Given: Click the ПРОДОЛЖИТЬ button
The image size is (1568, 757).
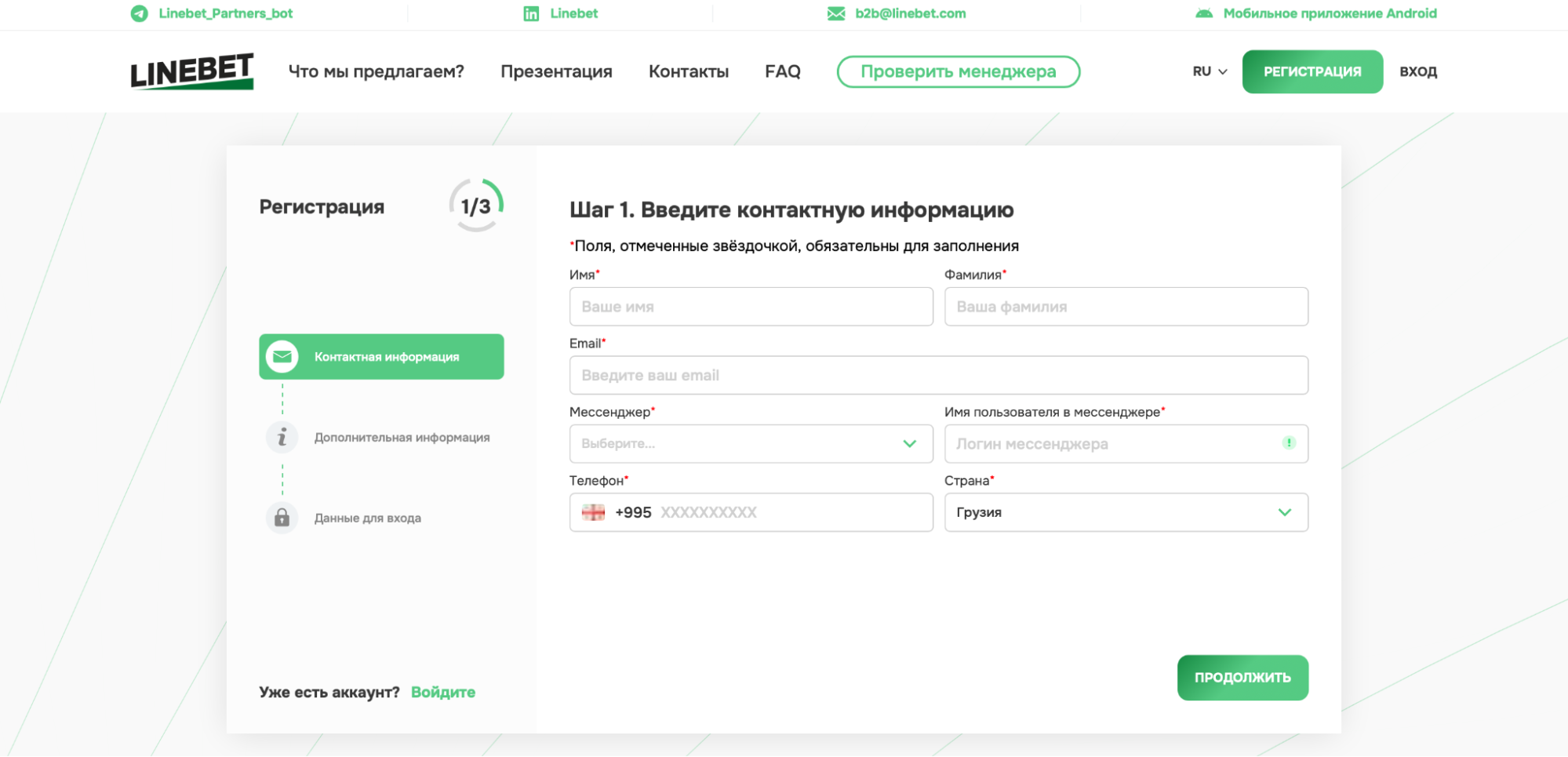Looking at the screenshot, I should coord(1242,678).
